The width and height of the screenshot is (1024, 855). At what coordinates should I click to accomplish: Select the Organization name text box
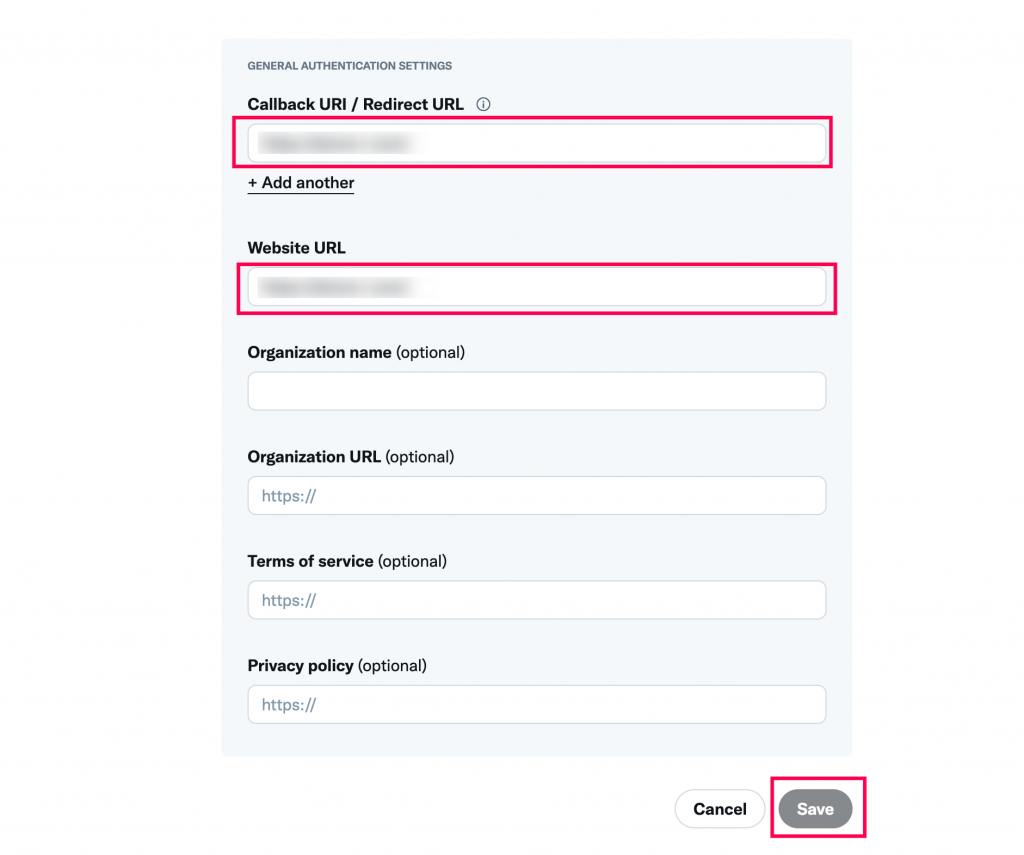tap(537, 391)
